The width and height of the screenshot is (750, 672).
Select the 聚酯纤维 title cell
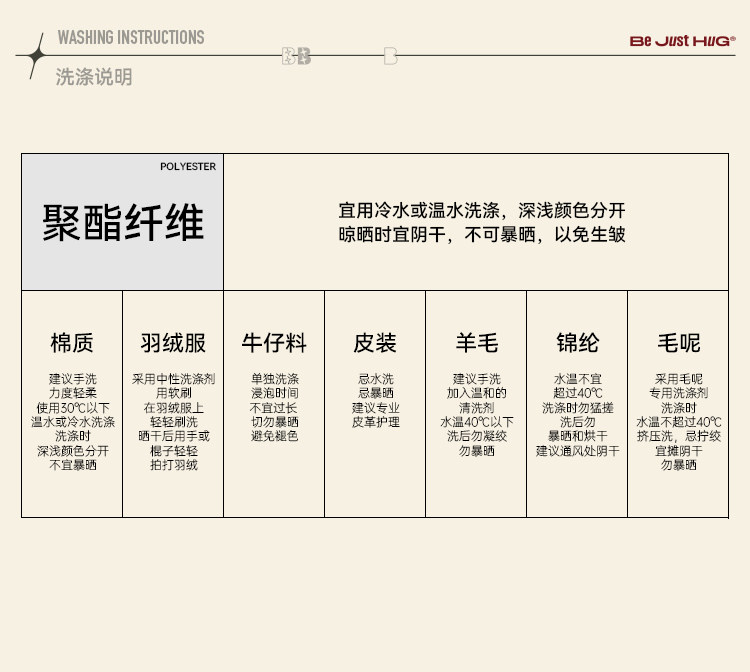[123, 222]
